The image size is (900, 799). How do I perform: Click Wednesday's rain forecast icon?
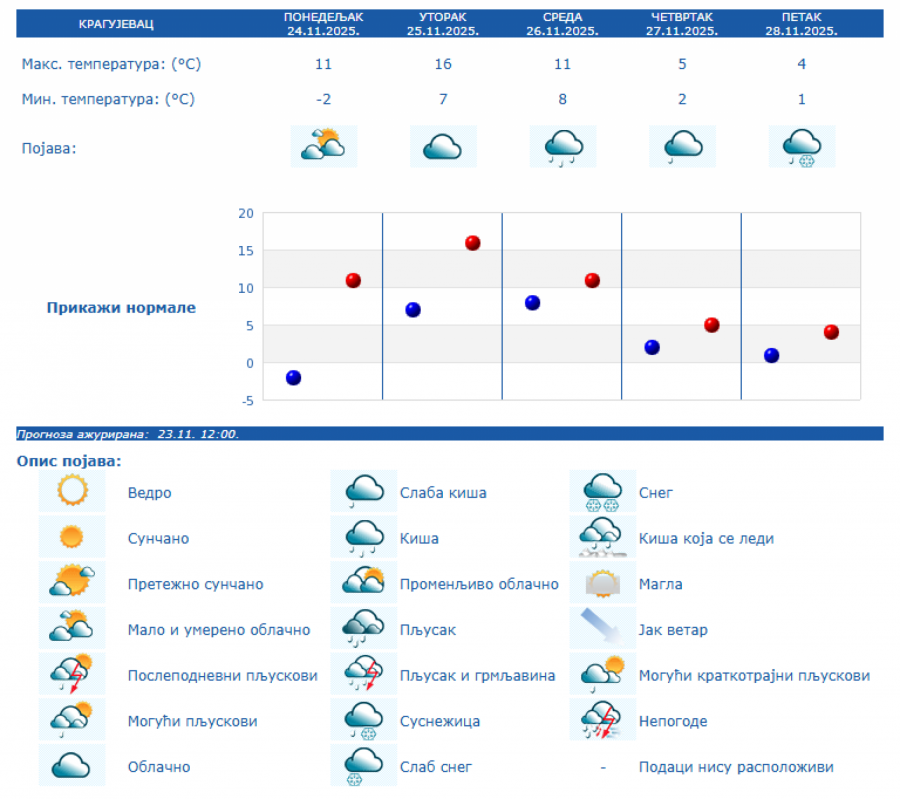[562, 146]
